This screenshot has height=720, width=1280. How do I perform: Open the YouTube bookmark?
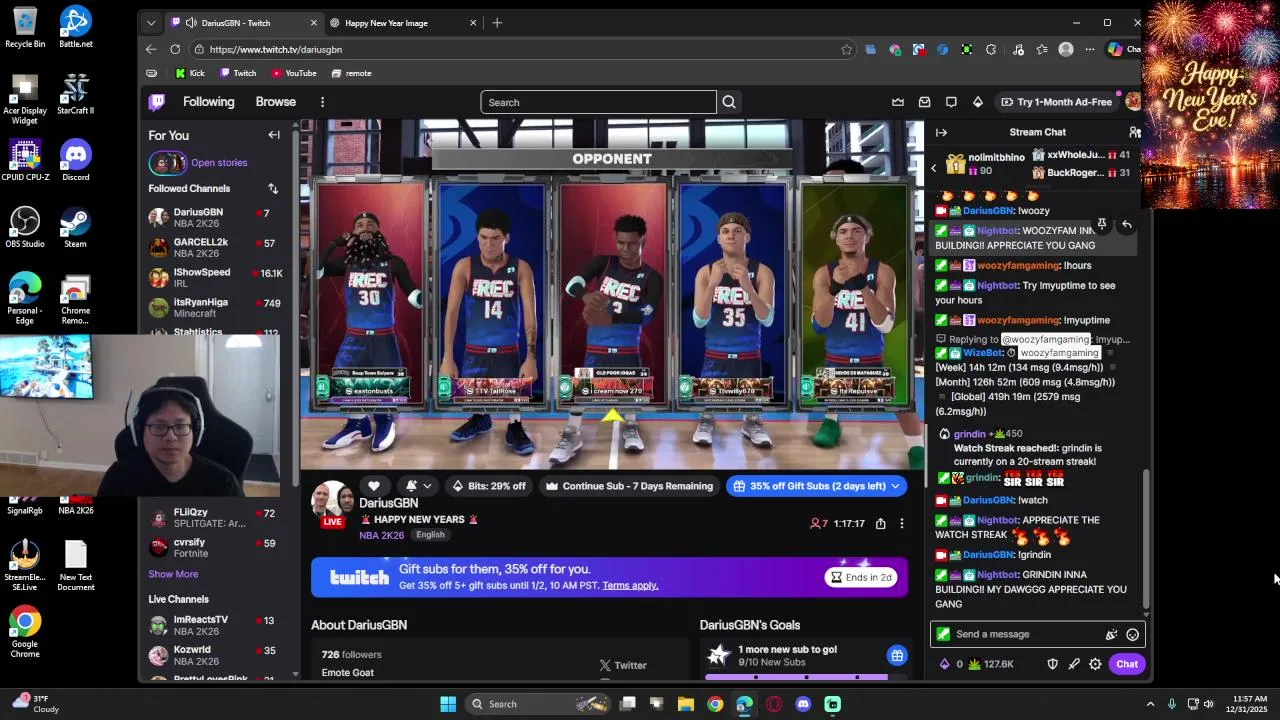(x=294, y=73)
